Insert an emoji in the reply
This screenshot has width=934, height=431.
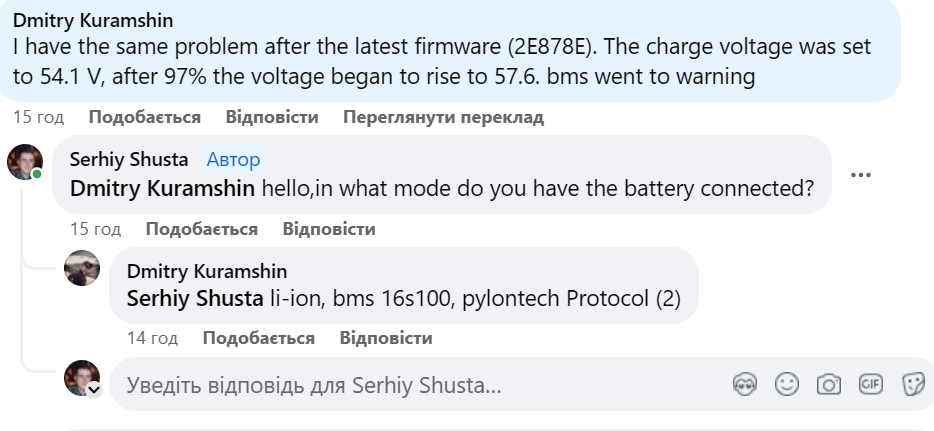coord(788,385)
